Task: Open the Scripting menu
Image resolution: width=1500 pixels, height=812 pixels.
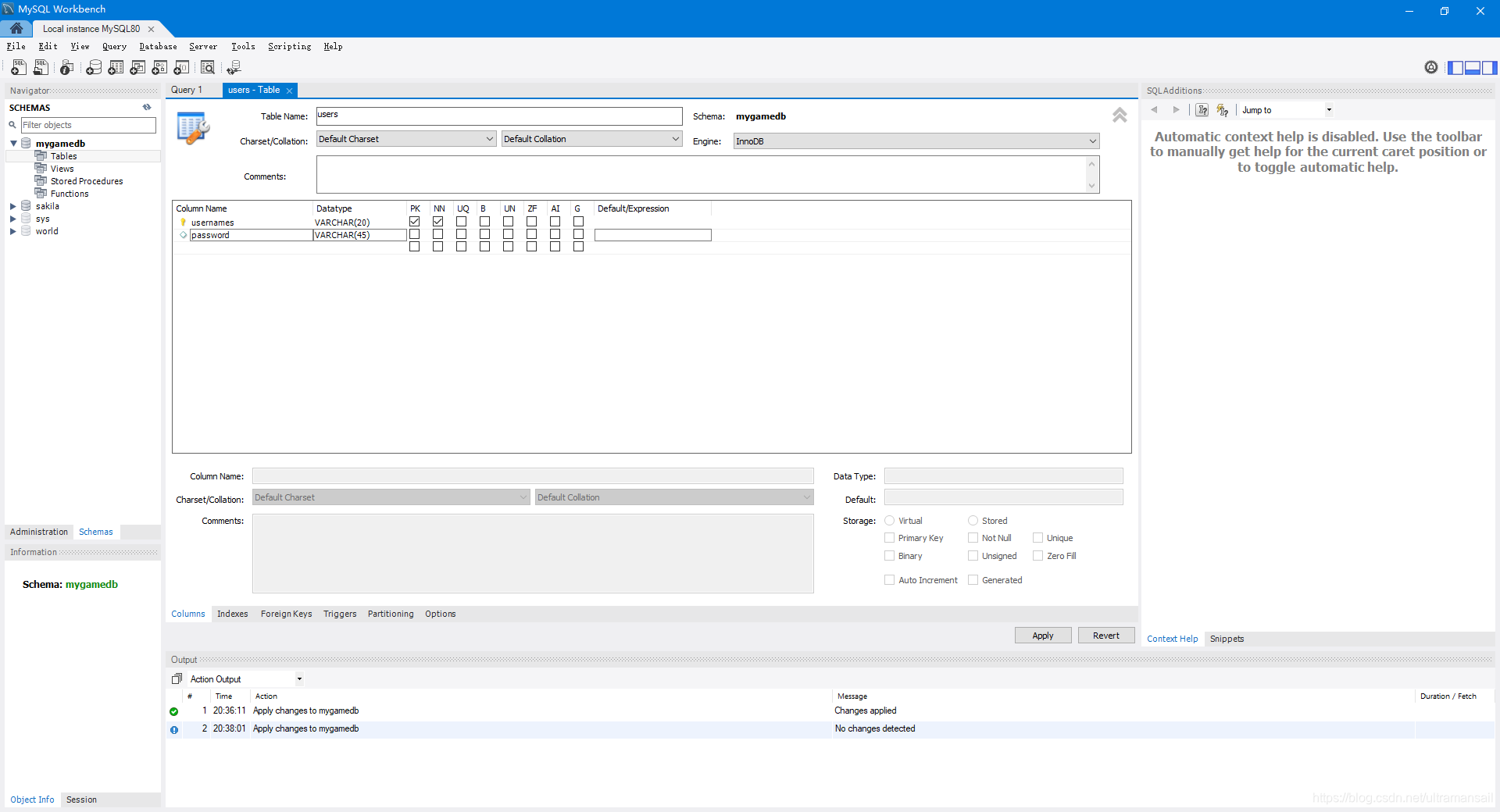Action: (x=289, y=46)
